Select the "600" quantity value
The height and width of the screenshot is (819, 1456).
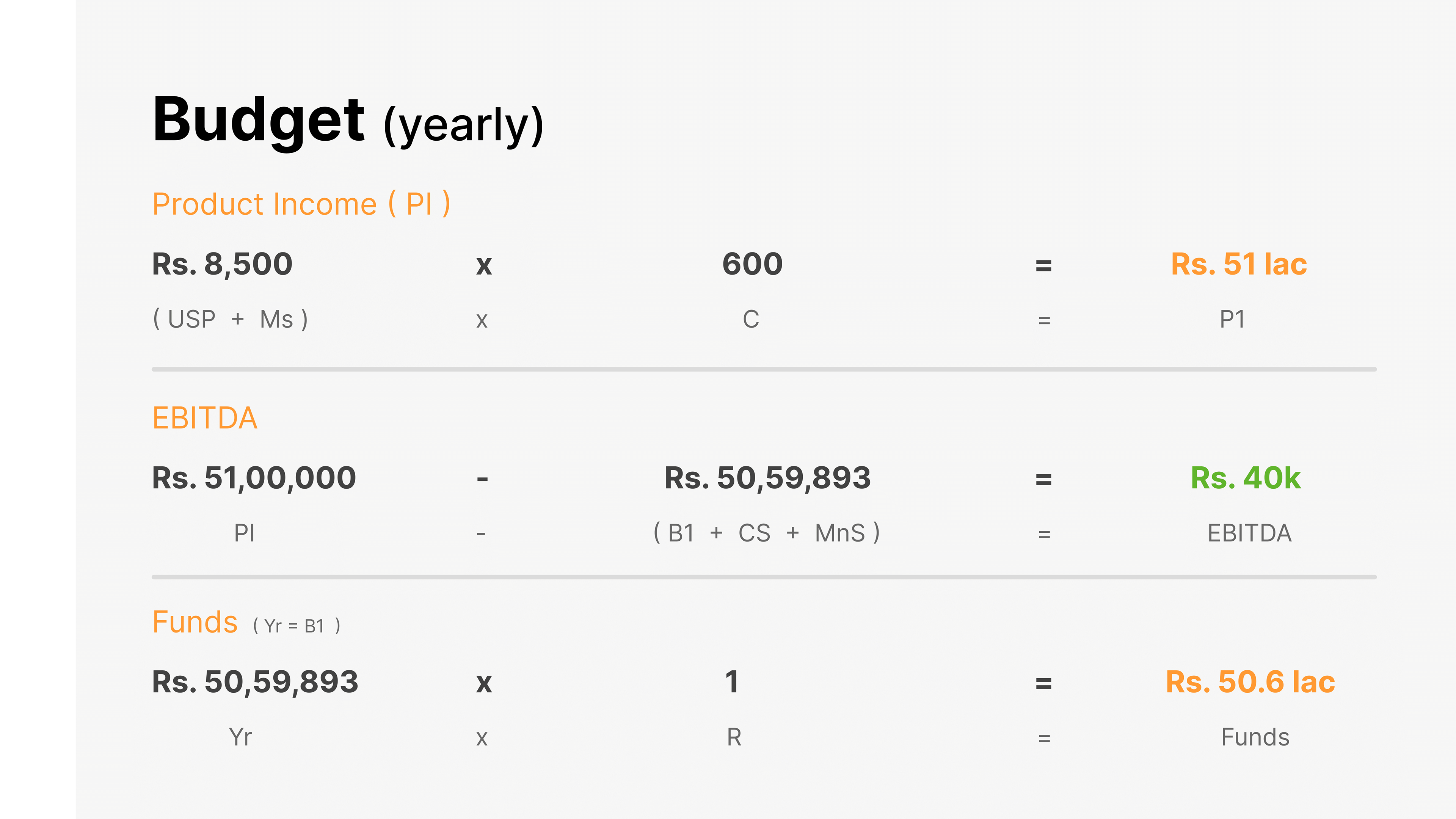pyautogui.click(x=752, y=264)
